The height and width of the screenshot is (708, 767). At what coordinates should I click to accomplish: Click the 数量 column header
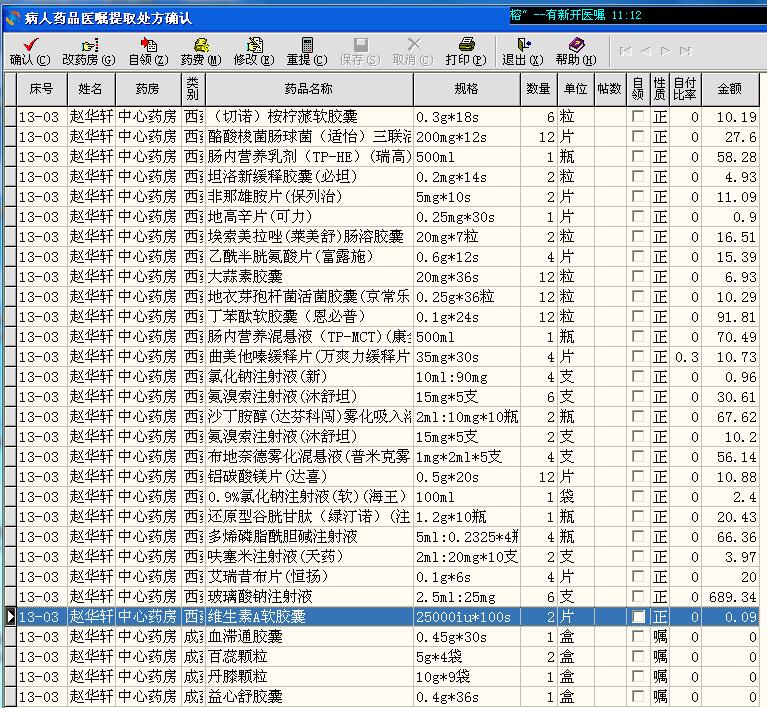click(x=539, y=89)
